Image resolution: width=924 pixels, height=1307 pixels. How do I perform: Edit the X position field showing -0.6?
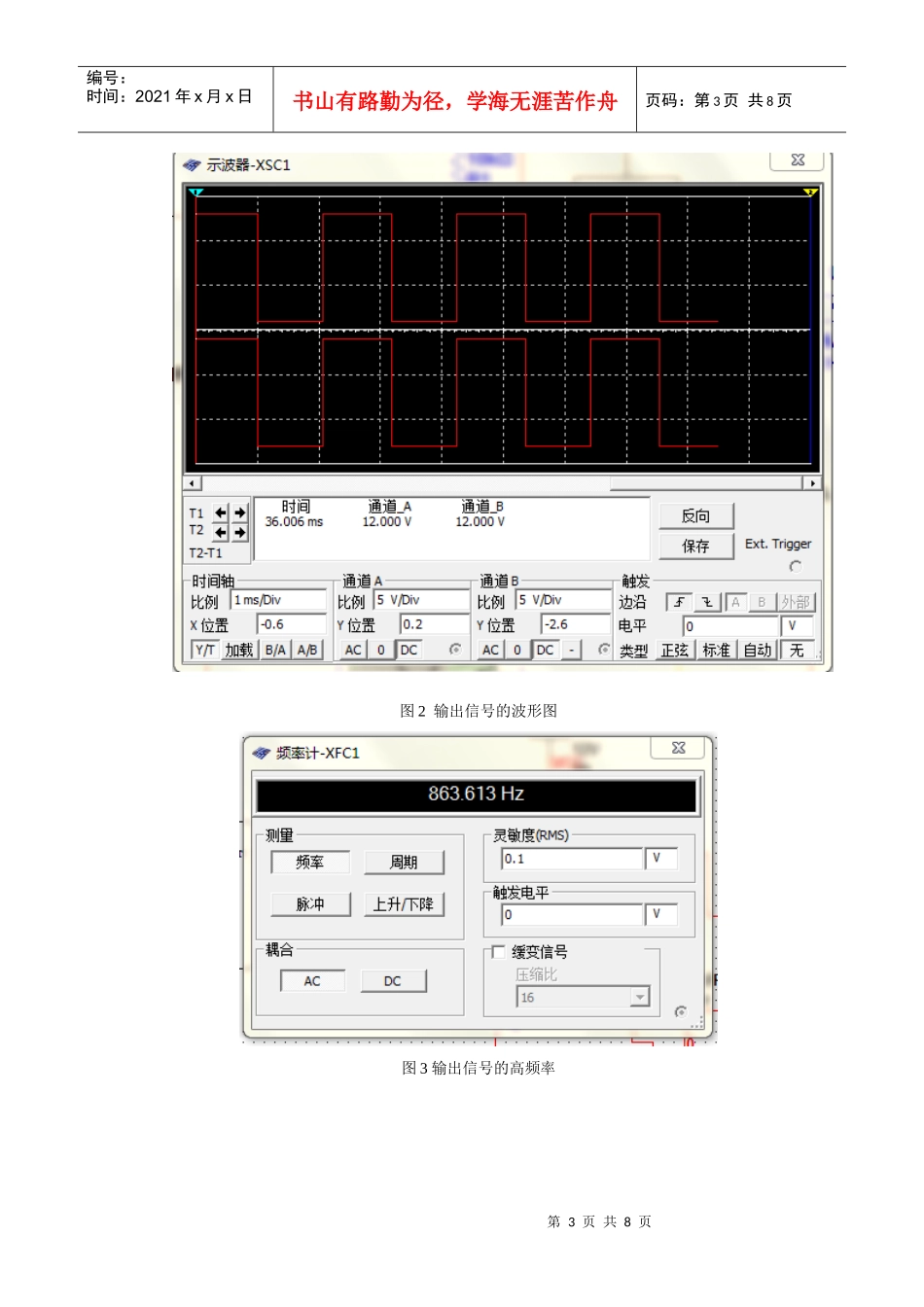point(291,624)
